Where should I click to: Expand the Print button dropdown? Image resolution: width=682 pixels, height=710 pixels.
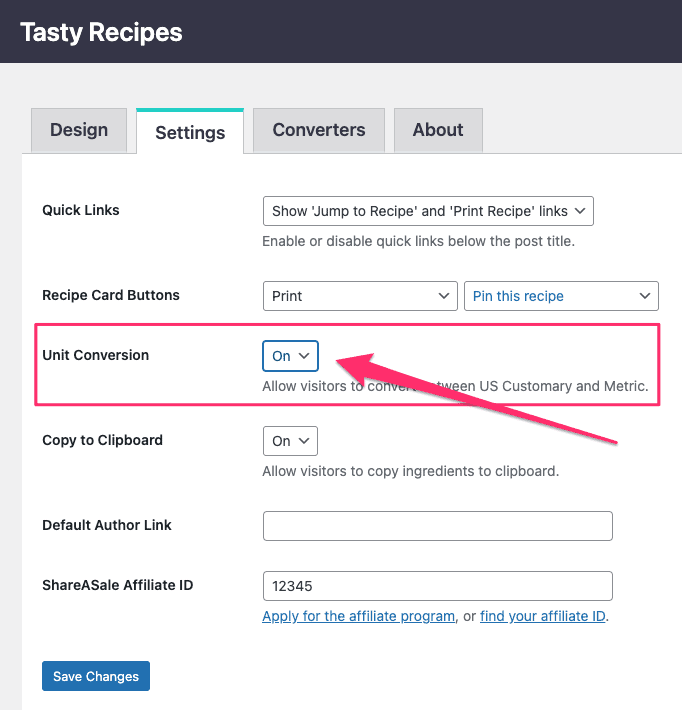[360, 296]
